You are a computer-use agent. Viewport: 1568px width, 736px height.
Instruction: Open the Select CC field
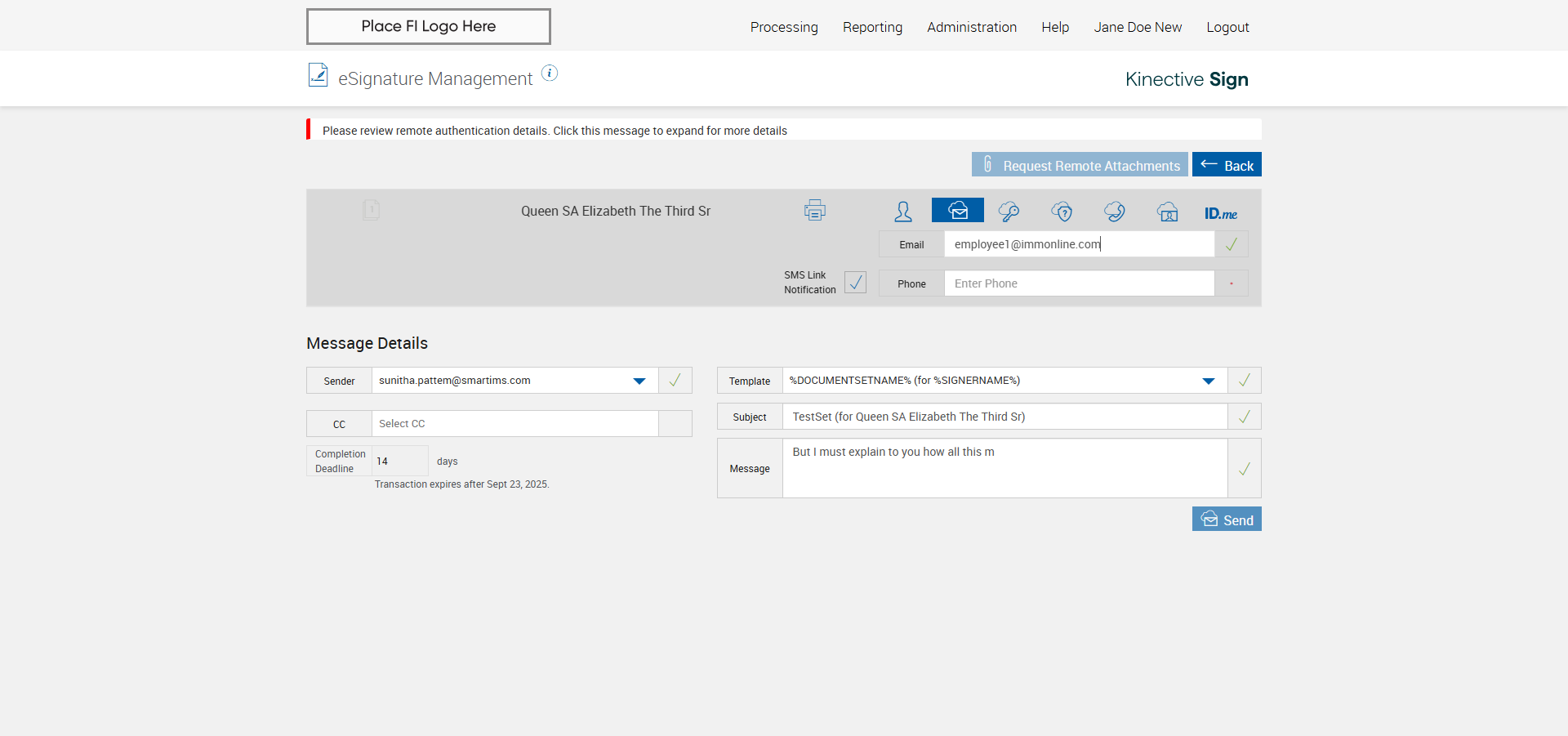514,424
